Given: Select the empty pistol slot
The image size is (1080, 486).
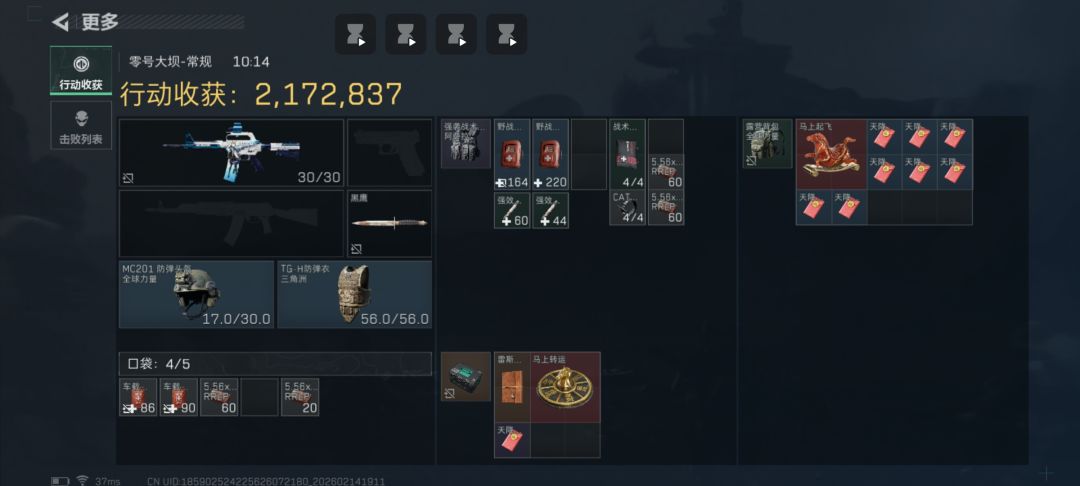Looking at the screenshot, I should [390, 153].
